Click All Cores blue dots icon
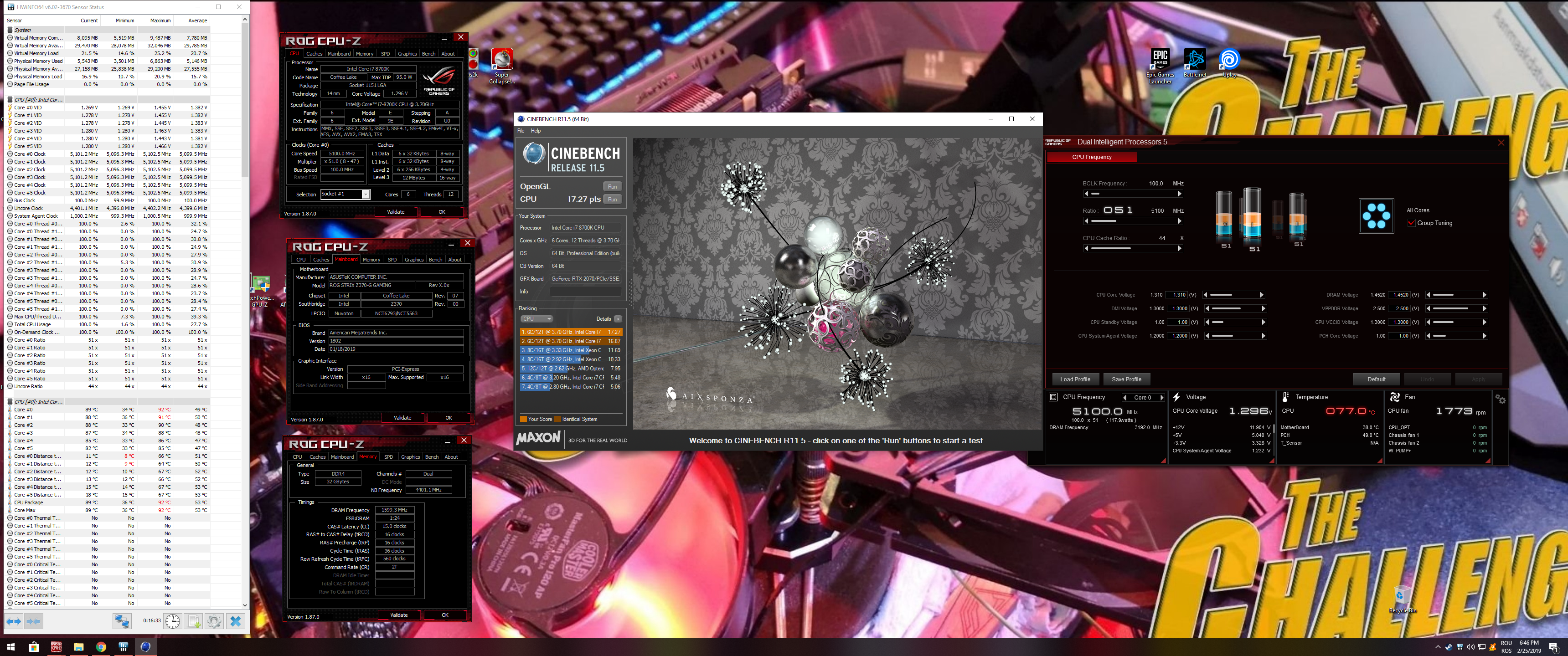 (x=1376, y=215)
